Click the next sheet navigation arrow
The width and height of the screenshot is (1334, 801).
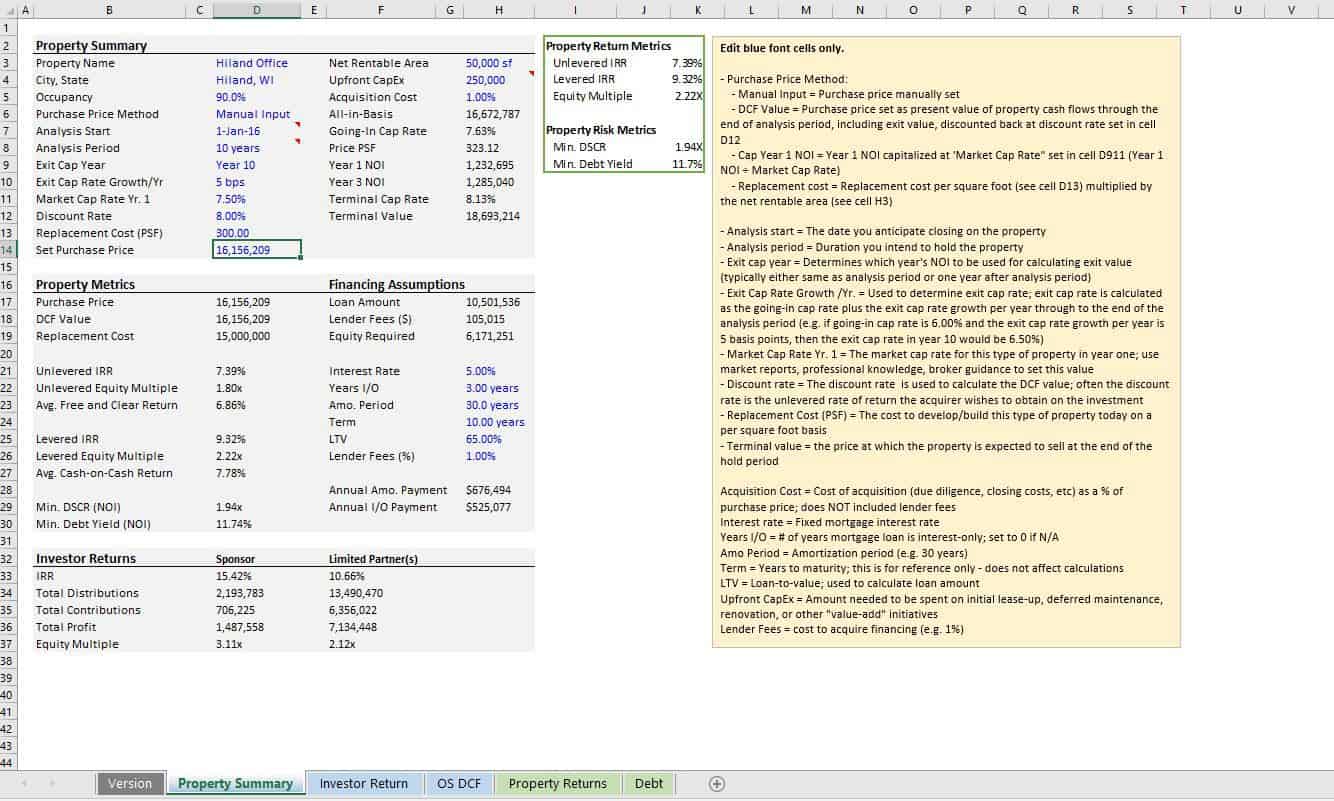coord(50,784)
